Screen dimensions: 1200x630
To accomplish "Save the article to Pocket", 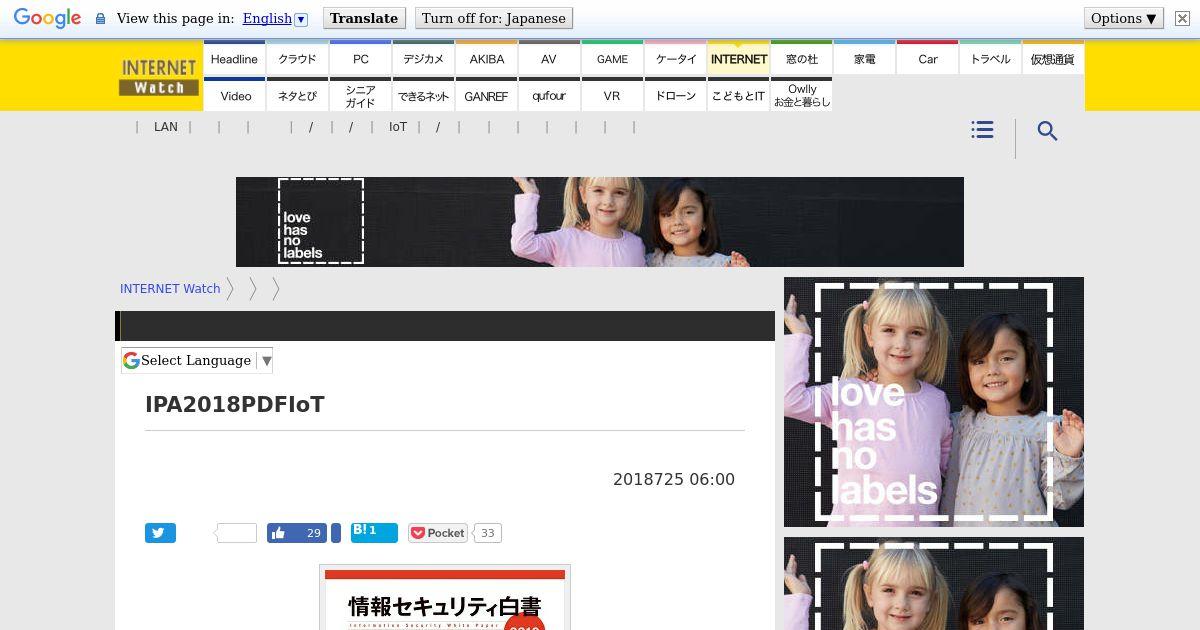I will coord(437,533).
